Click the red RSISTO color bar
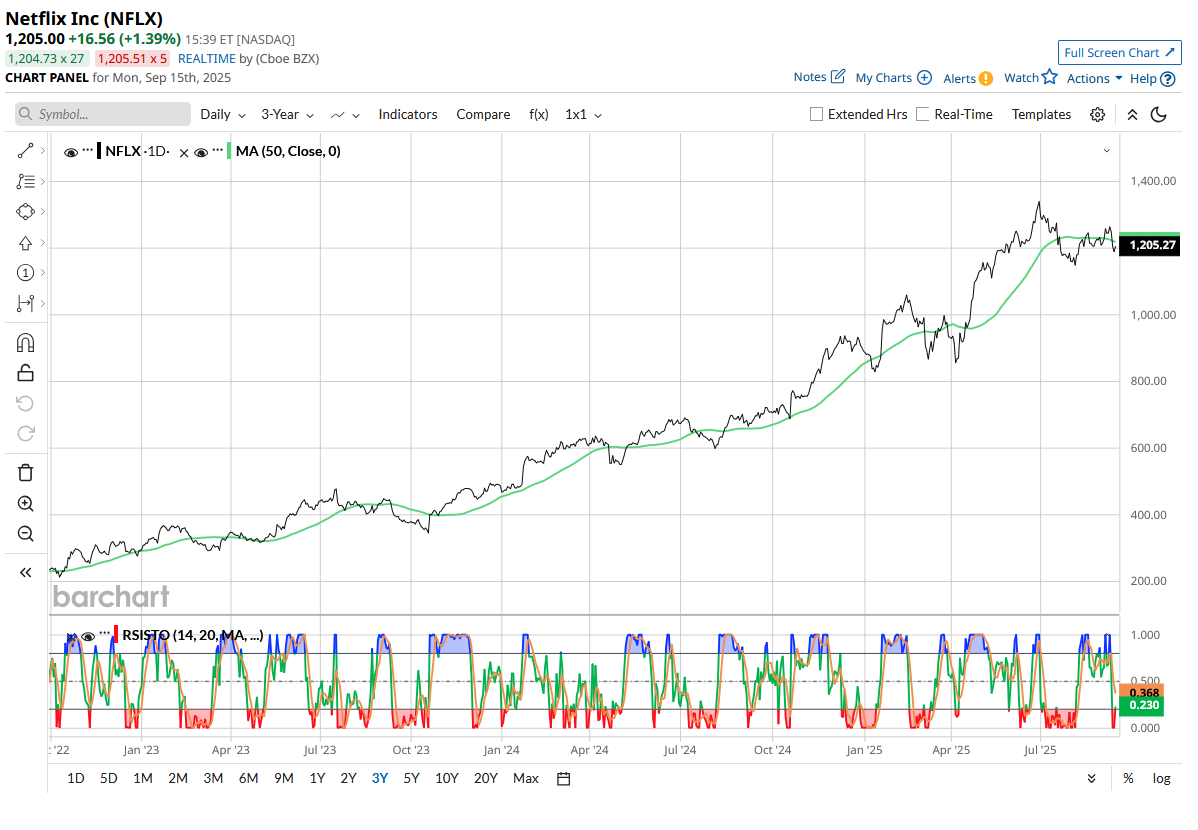 click(x=116, y=635)
